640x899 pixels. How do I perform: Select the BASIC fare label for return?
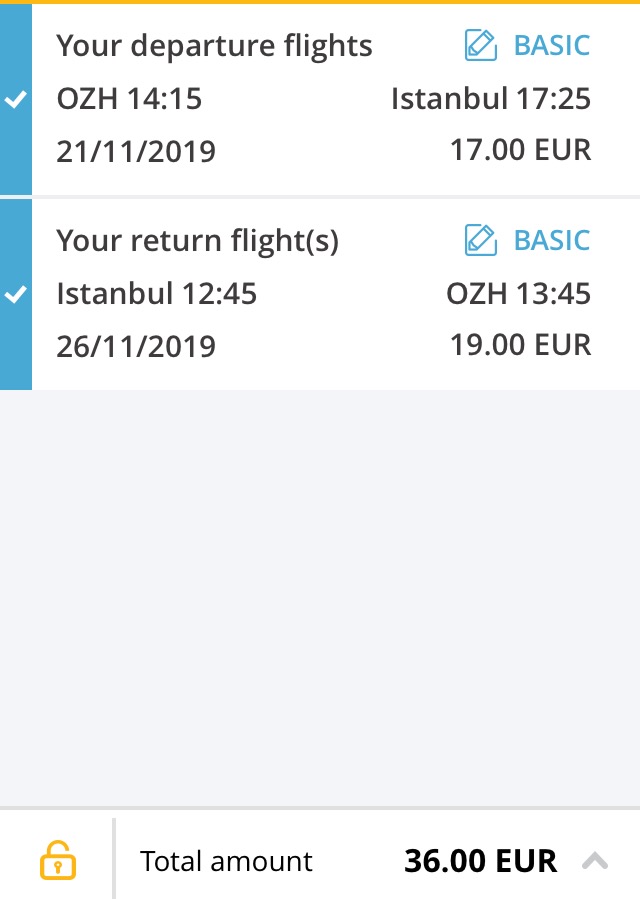pos(552,240)
